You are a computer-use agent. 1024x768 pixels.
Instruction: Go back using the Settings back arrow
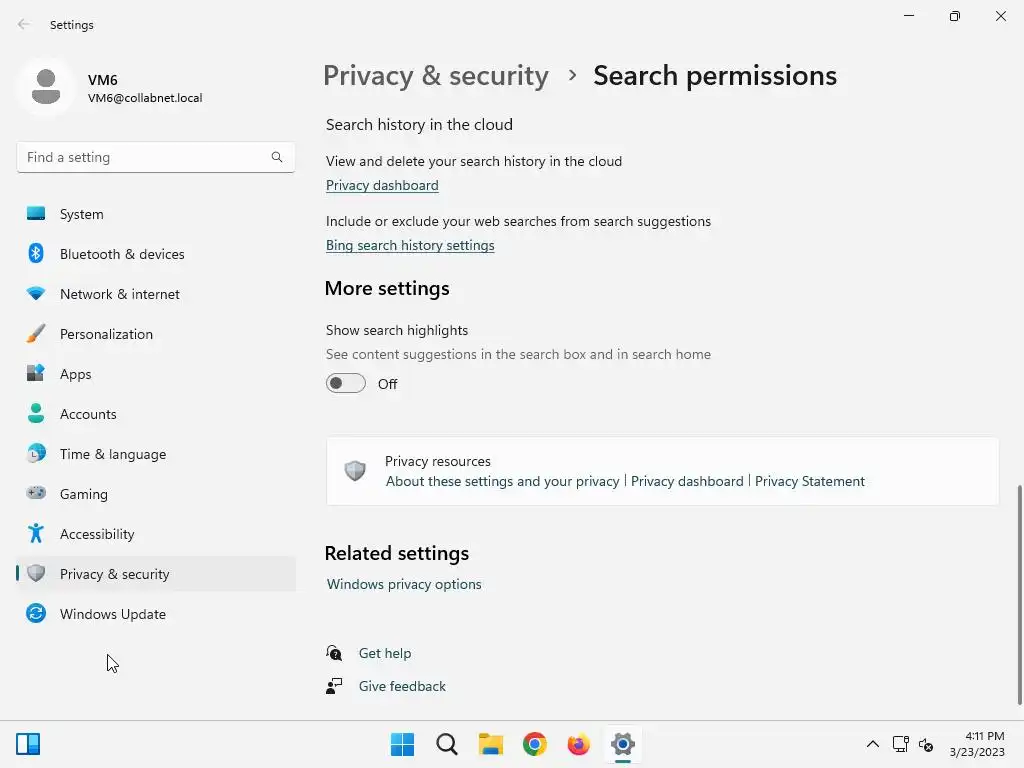coord(24,25)
